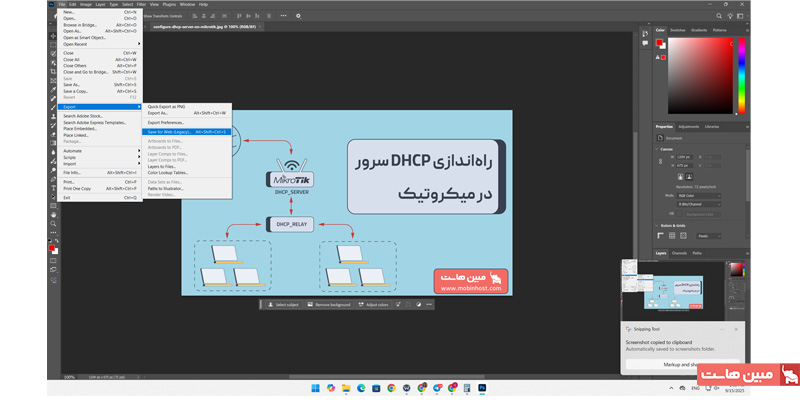The height and width of the screenshot is (400, 800).
Task: Open the search icon at top right
Action: tap(719, 16)
